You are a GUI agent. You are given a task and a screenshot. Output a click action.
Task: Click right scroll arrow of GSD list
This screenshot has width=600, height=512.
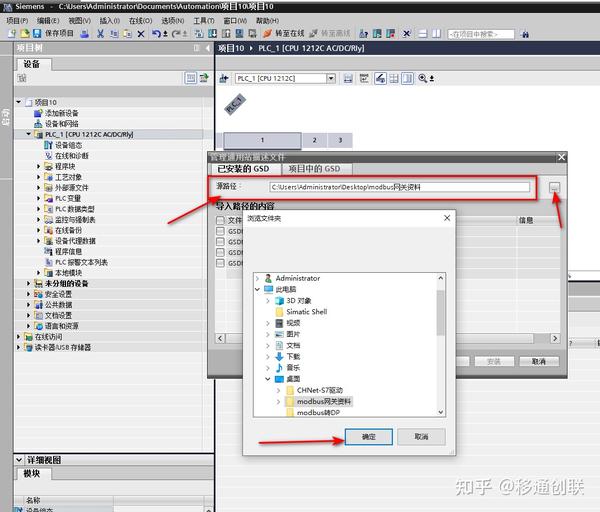click(555, 338)
